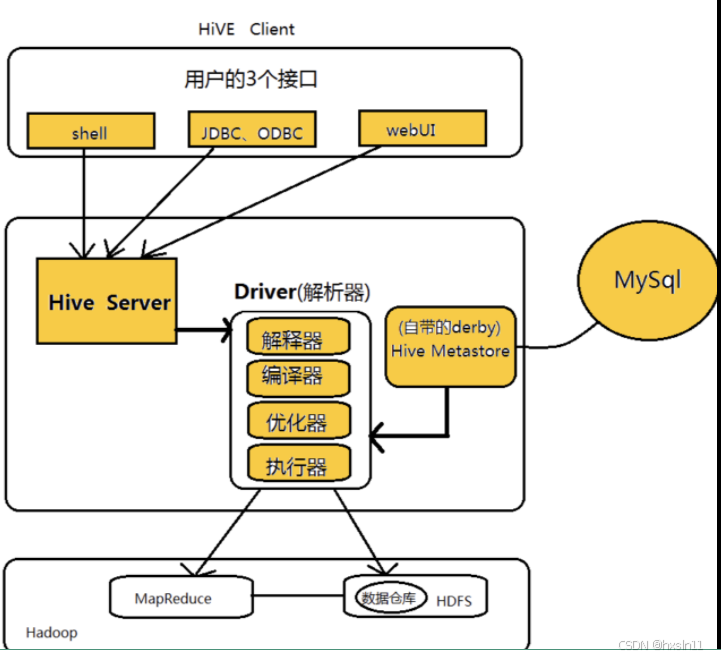This screenshot has height=658, width=721.
Task: Select the 编译器 component
Action: coord(298,378)
